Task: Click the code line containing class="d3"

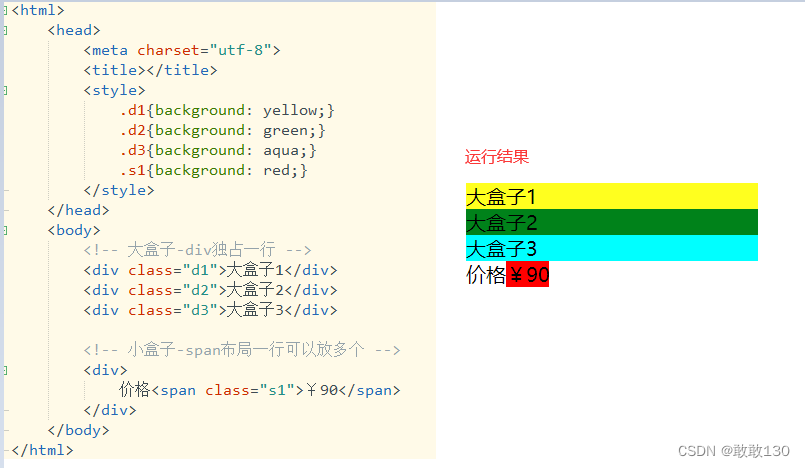Action: [x=210, y=310]
